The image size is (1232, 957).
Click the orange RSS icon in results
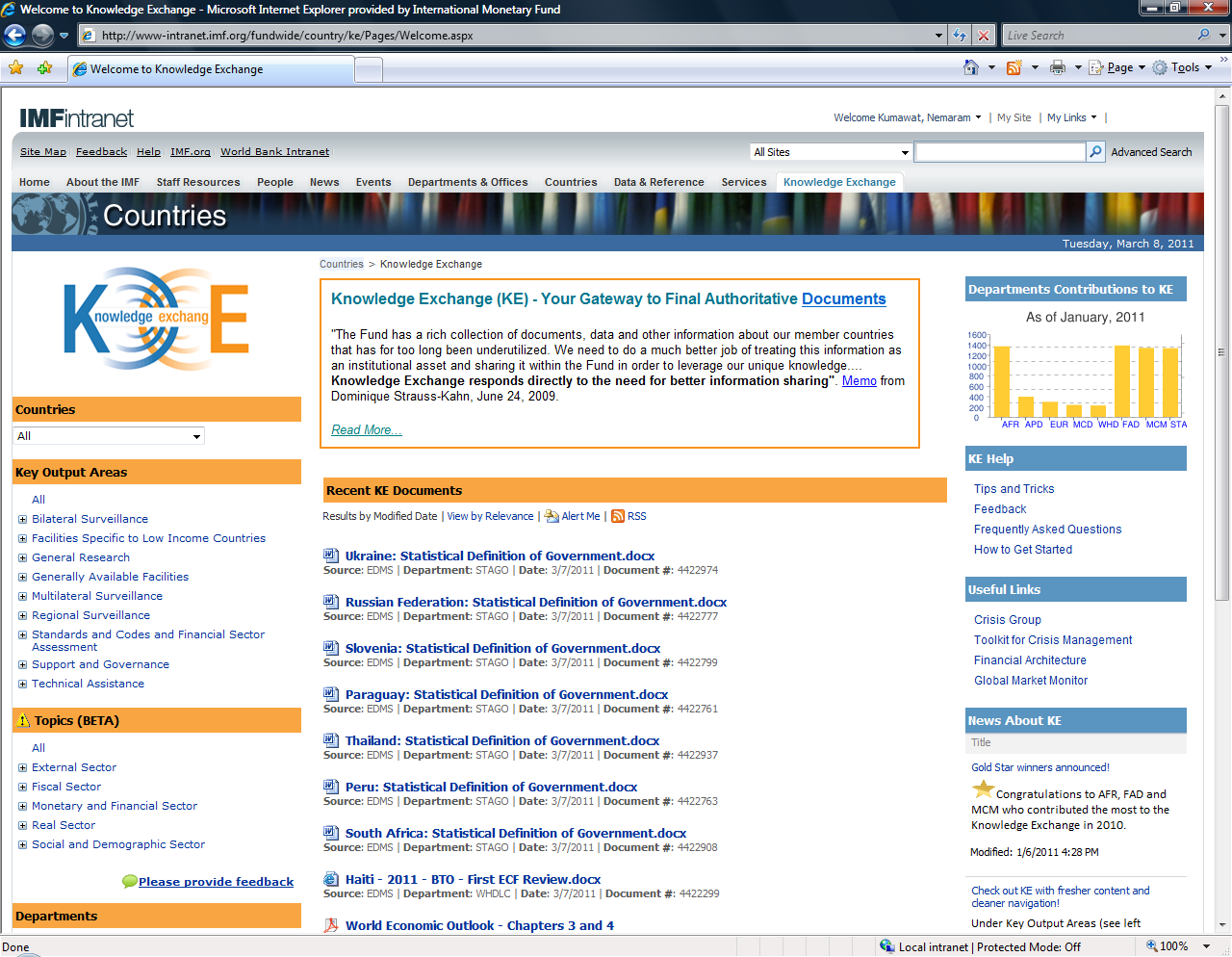pos(618,516)
